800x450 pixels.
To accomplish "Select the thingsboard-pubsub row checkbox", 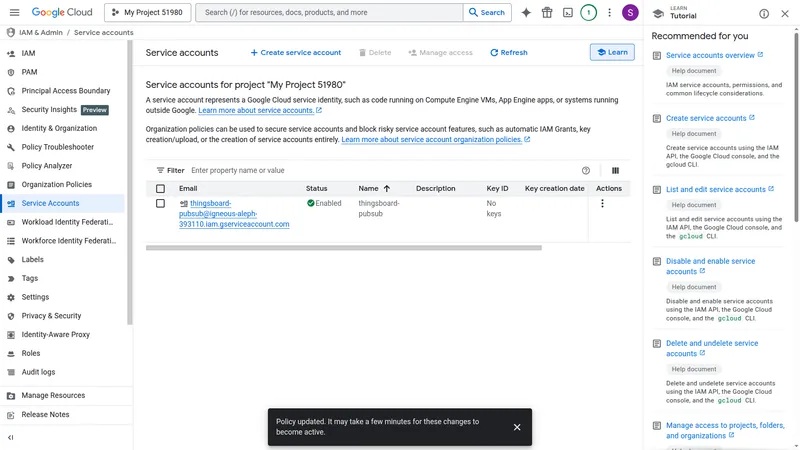I will tap(160, 204).
